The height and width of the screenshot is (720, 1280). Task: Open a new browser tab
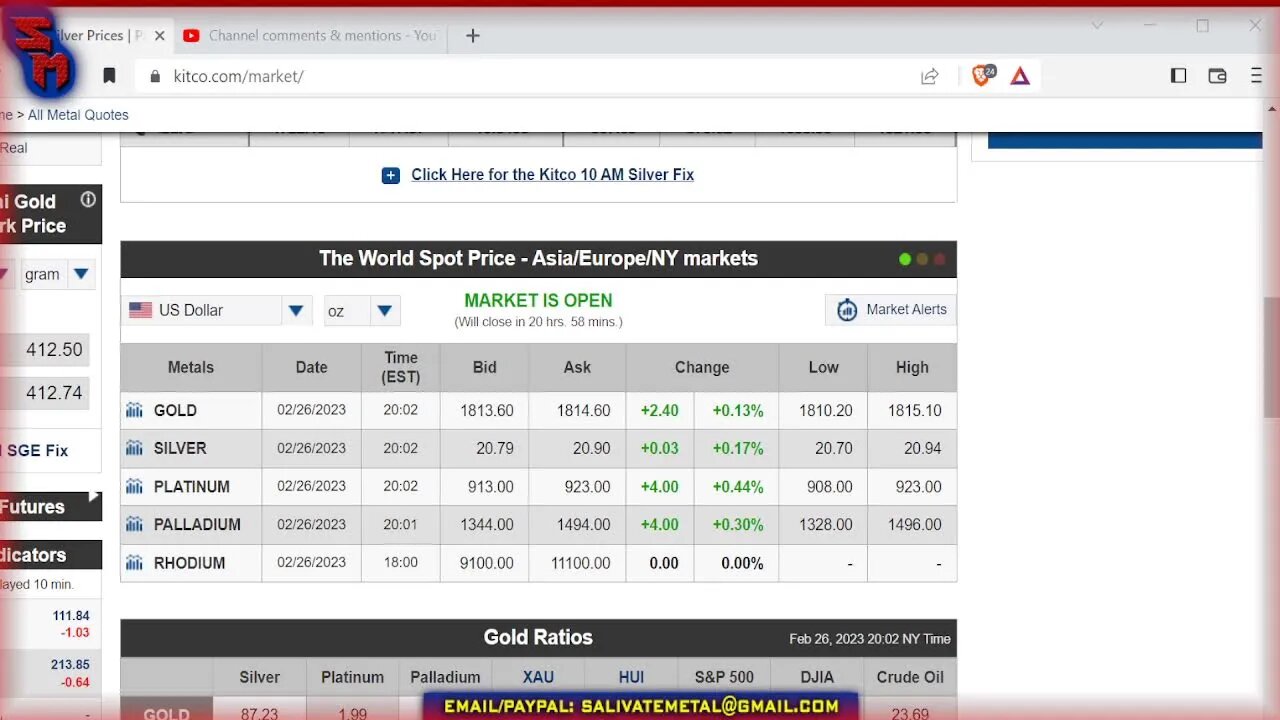tap(473, 36)
